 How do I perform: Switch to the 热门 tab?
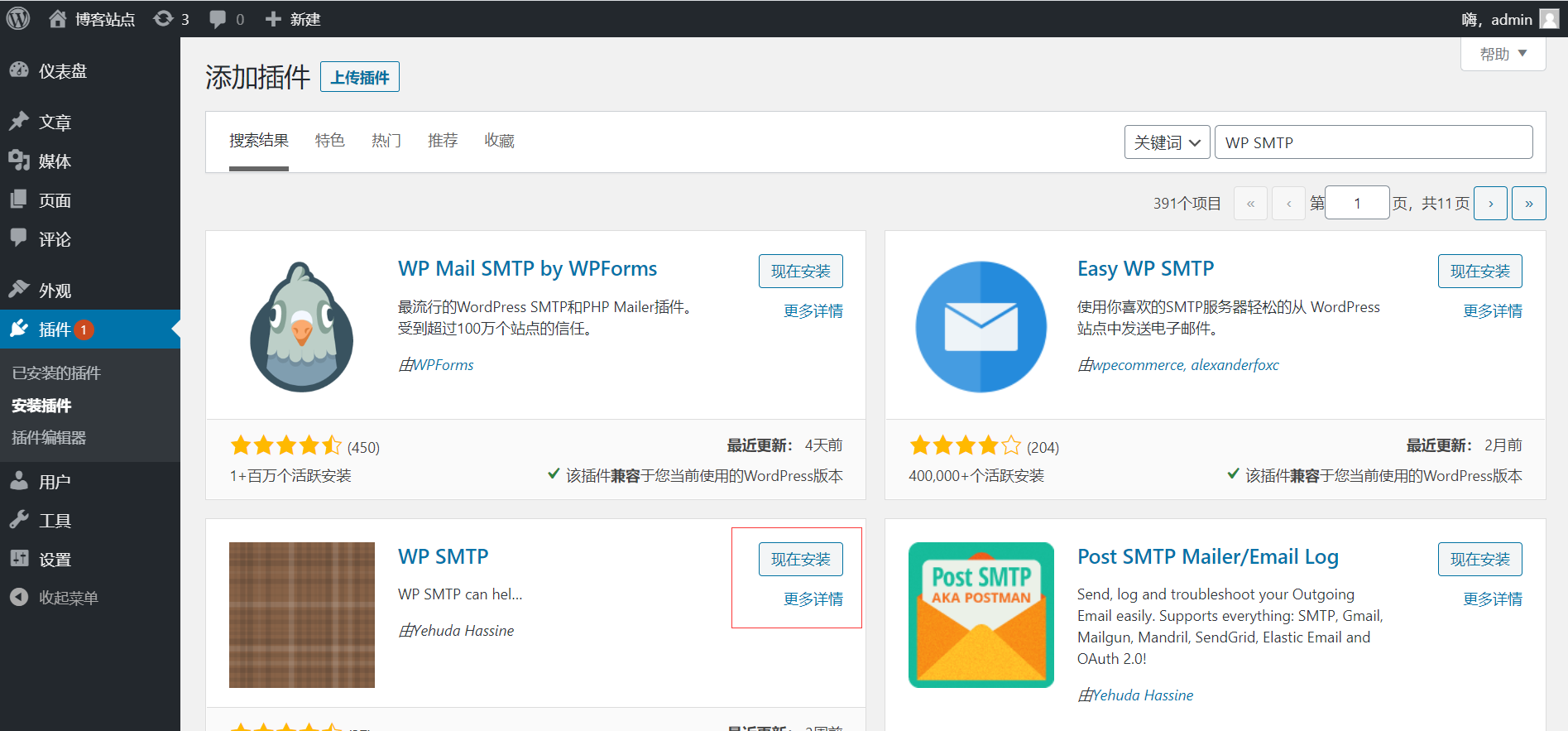click(x=386, y=141)
